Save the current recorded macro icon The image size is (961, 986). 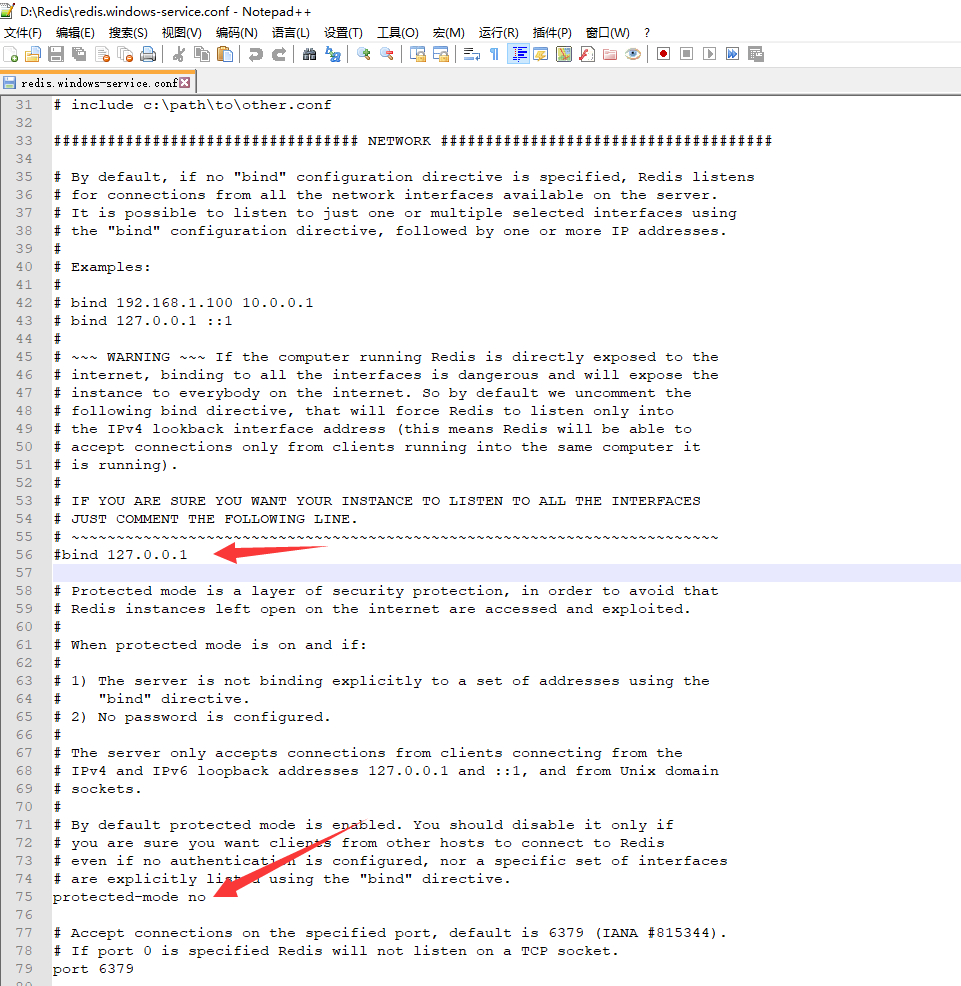(x=756, y=55)
